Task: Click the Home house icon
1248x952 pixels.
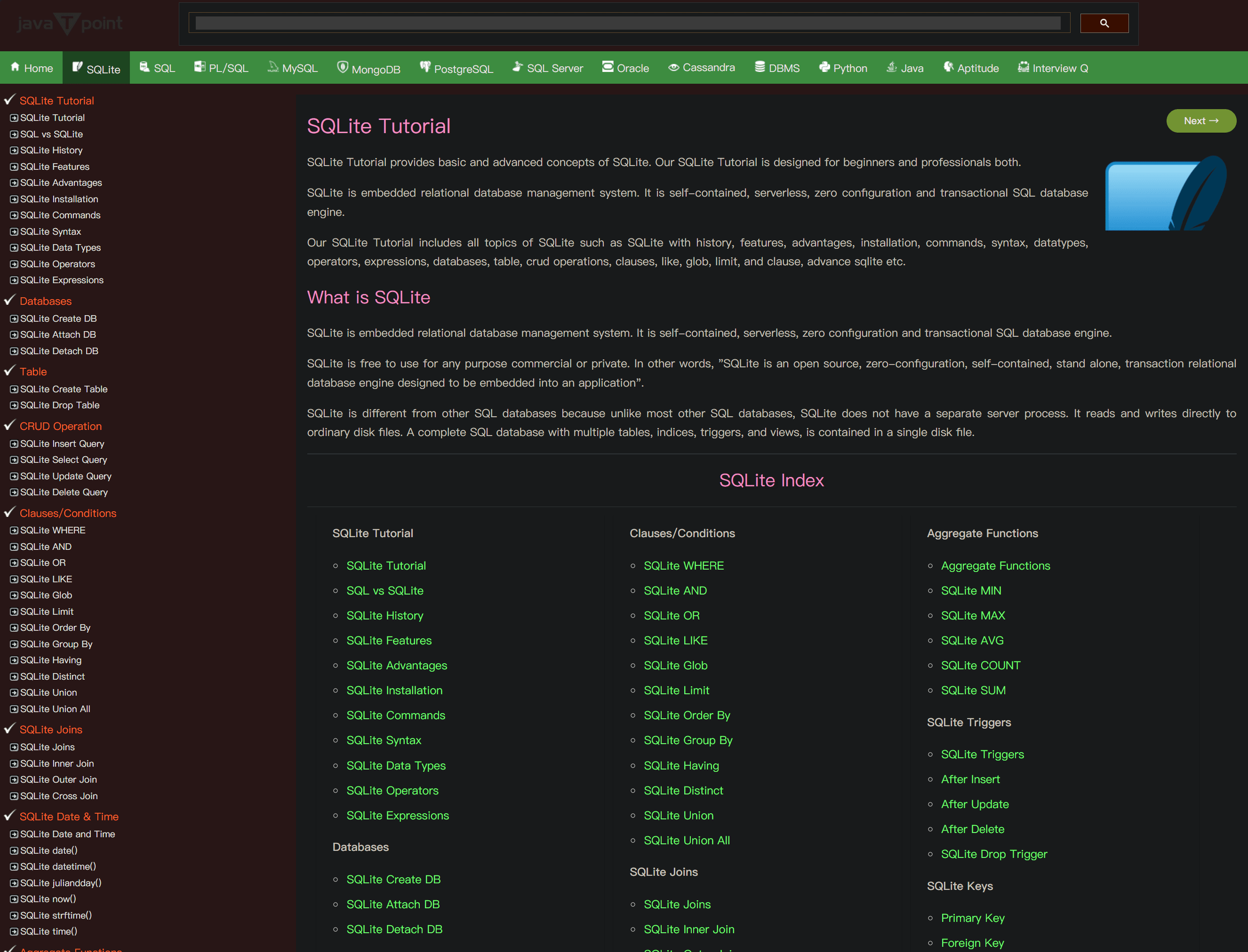Action: point(16,67)
